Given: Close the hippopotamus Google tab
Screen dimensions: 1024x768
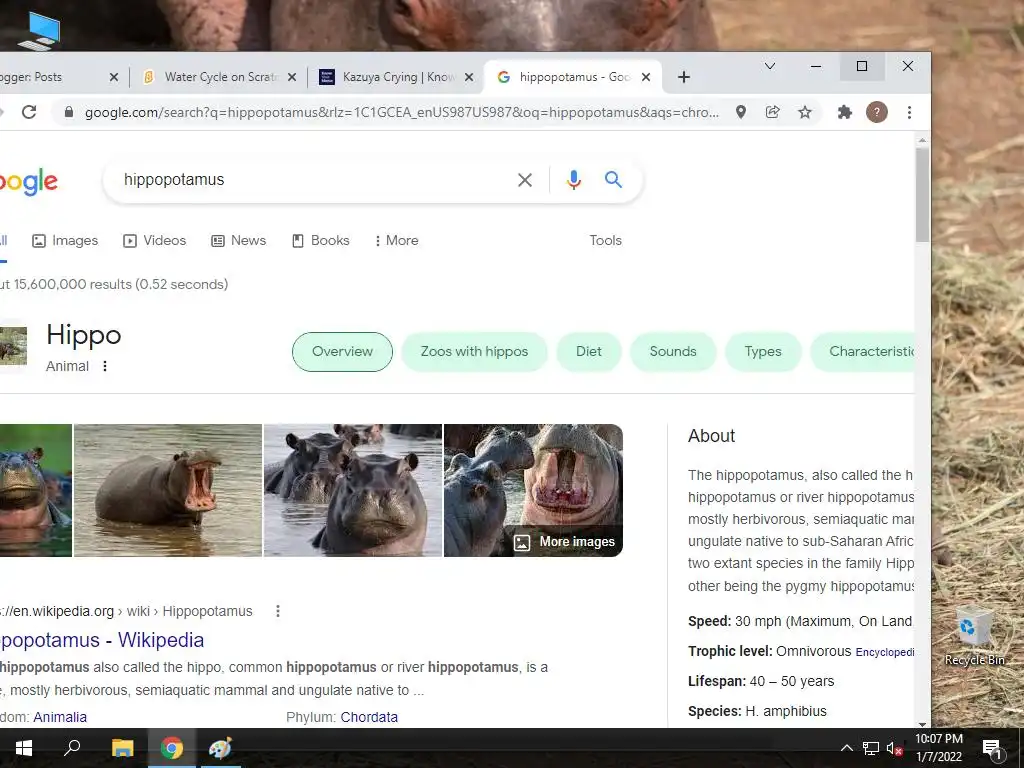Looking at the screenshot, I should (x=646, y=77).
